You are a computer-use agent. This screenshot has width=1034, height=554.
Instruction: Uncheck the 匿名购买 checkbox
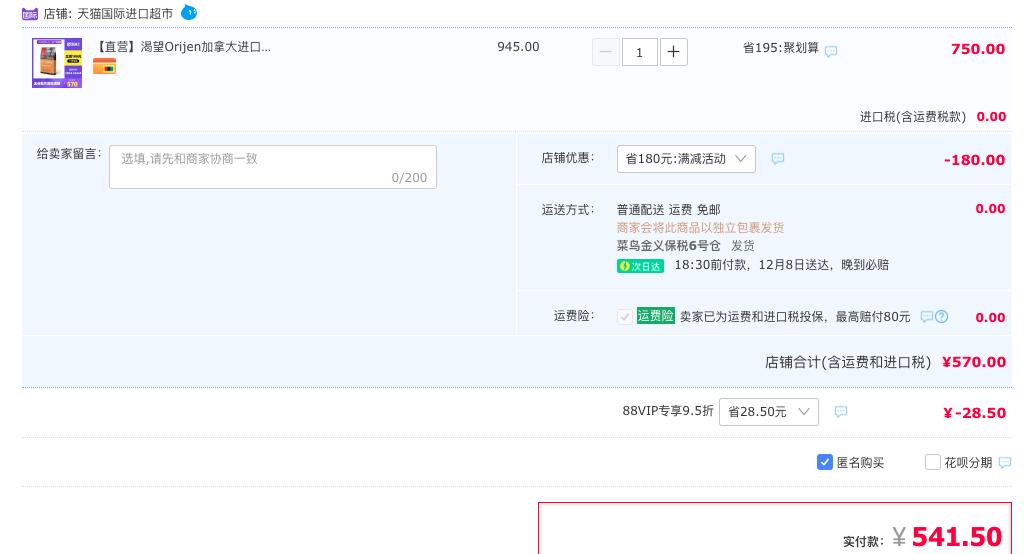pyautogui.click(x=825, y=462)
